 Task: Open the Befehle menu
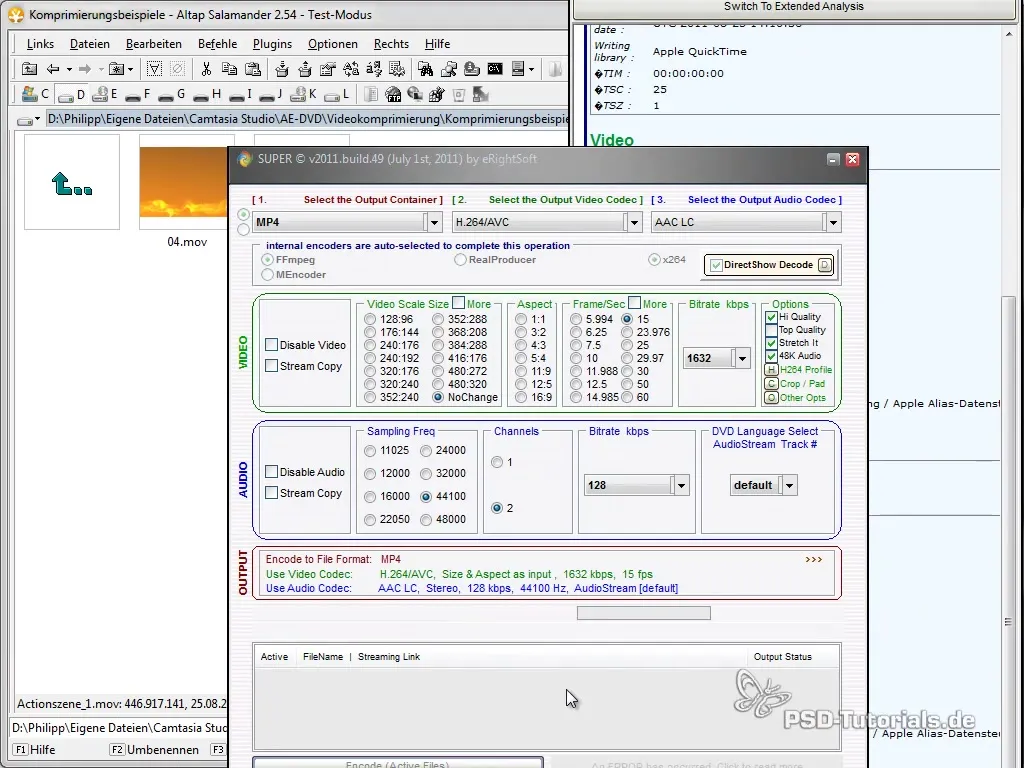(217, 44)
